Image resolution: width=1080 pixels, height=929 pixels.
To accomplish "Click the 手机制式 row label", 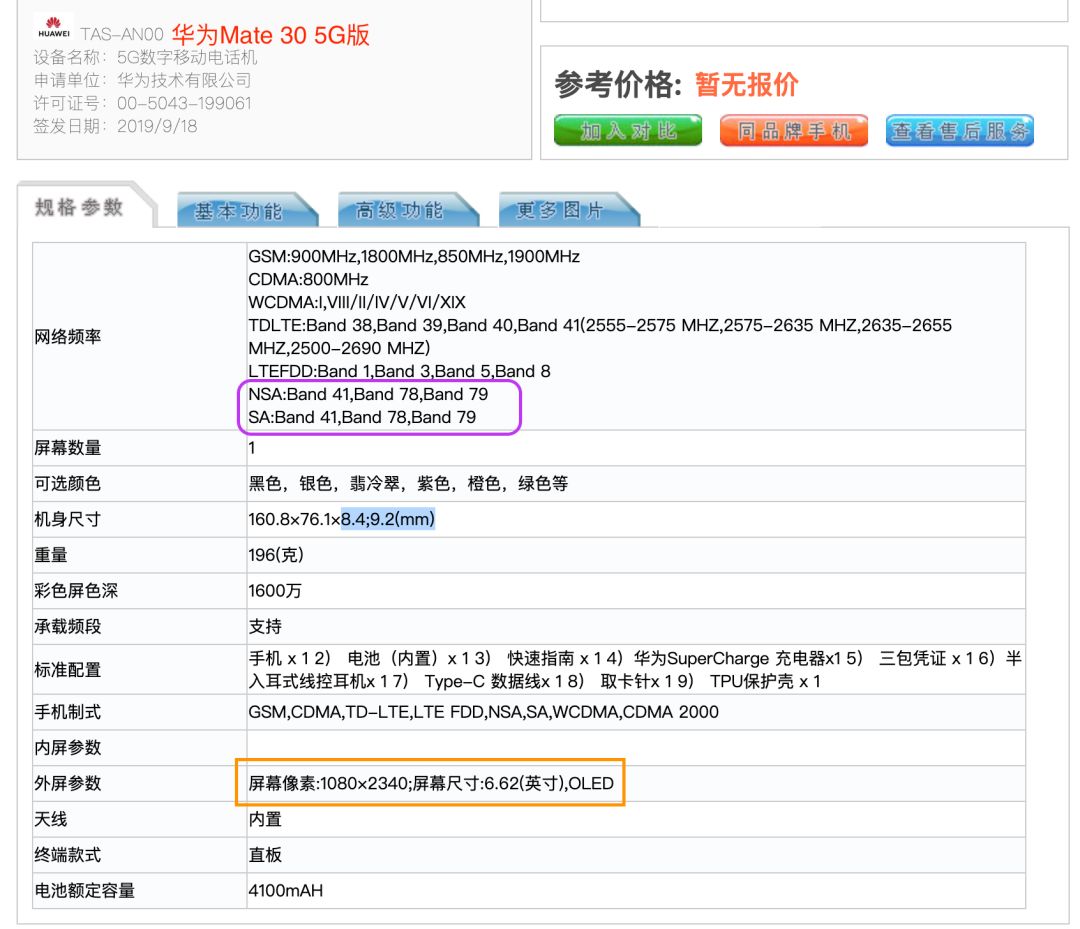I will [68, 712].
